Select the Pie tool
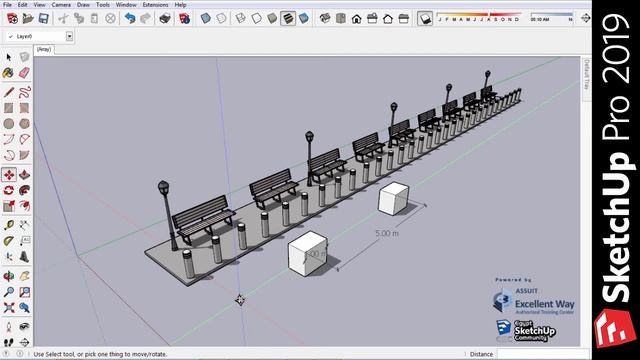The height and width of the screenshot is (360, 640). (x=24, y=155)
